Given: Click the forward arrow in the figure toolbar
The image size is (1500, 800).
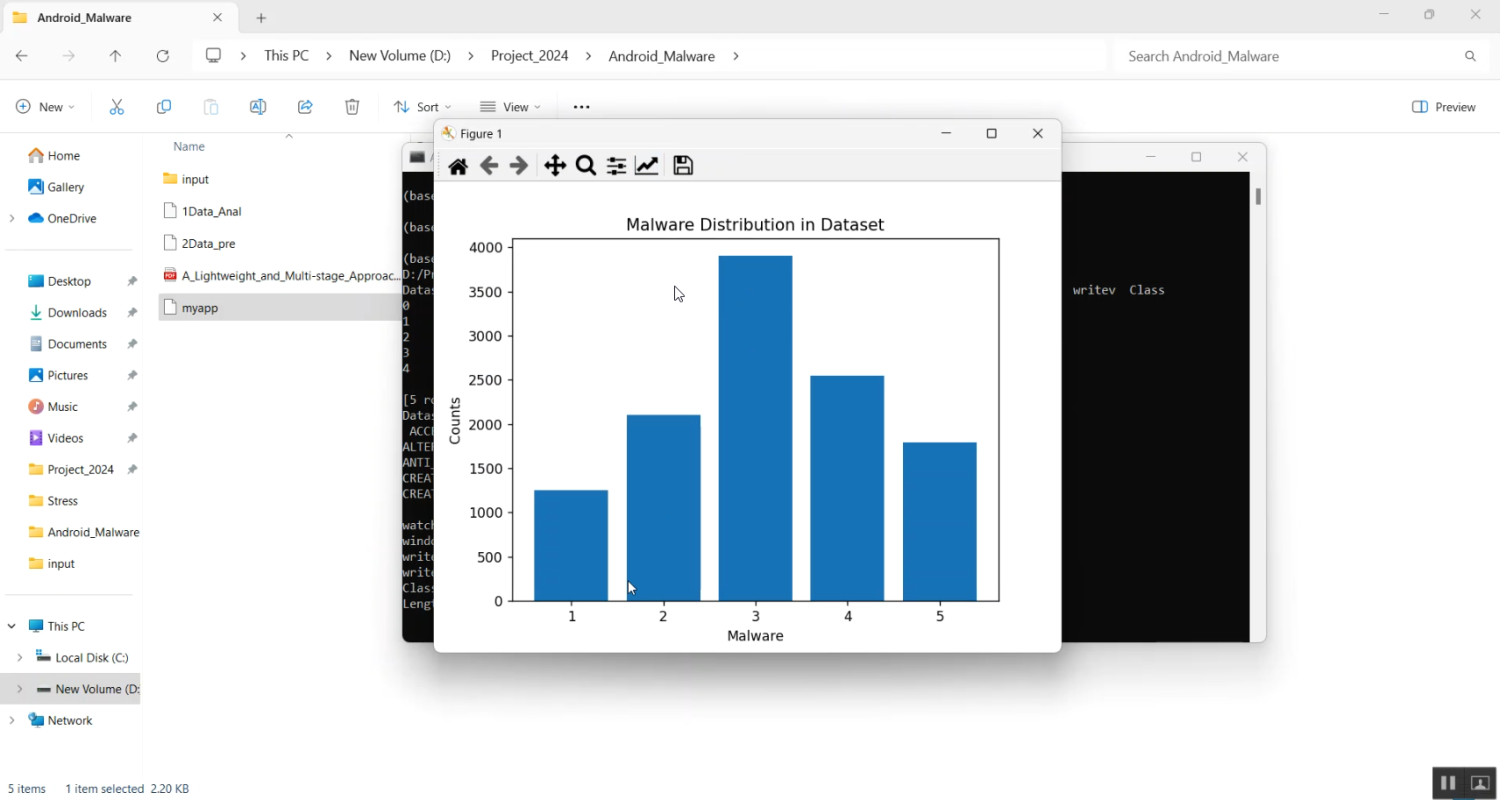Looking at the screenshot, I should pyautogui.click(x=519, y=165).
